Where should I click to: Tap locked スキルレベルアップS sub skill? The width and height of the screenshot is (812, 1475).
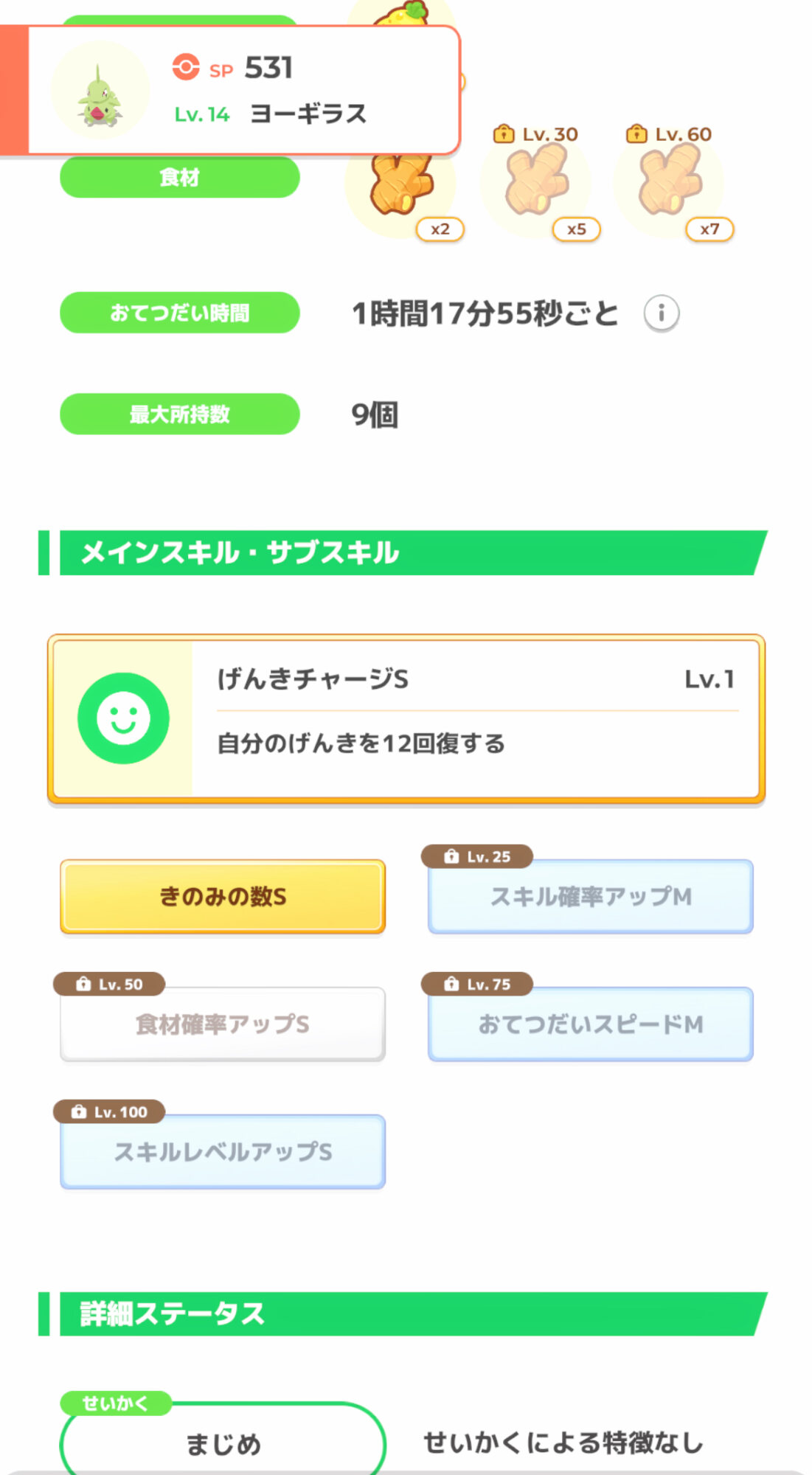pos(223,1152)
